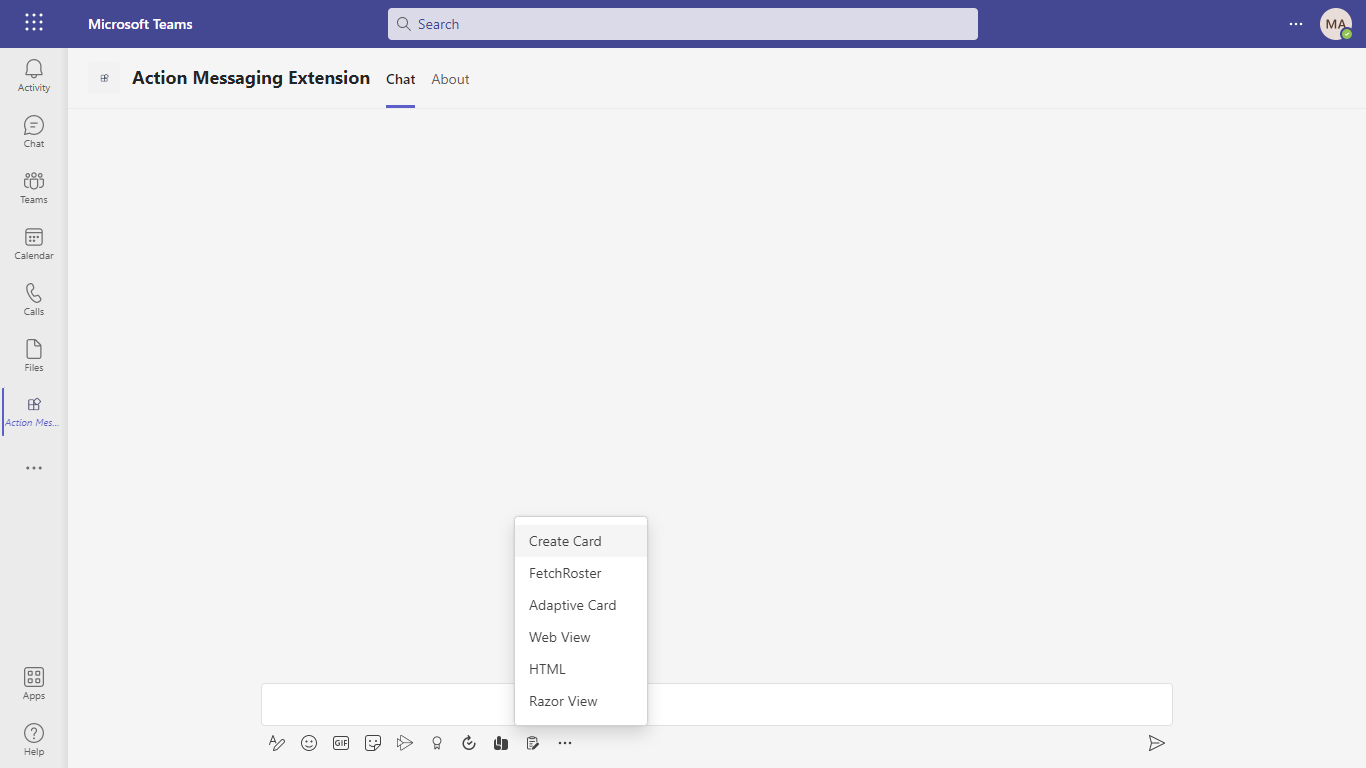Show more apps via the sidebar ellipsis
The height and width of the screenshot is (768, 1366).
pos(34,468)
